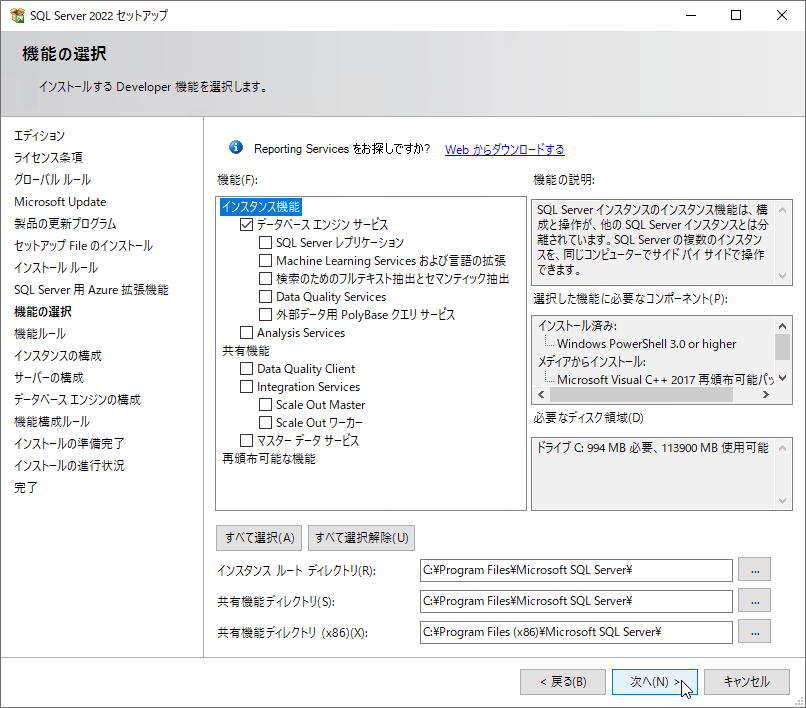806x708 pixels.
Task: Click the 共有機能ディレクトリ (x86) input field
Action: [x=576, y=632]
